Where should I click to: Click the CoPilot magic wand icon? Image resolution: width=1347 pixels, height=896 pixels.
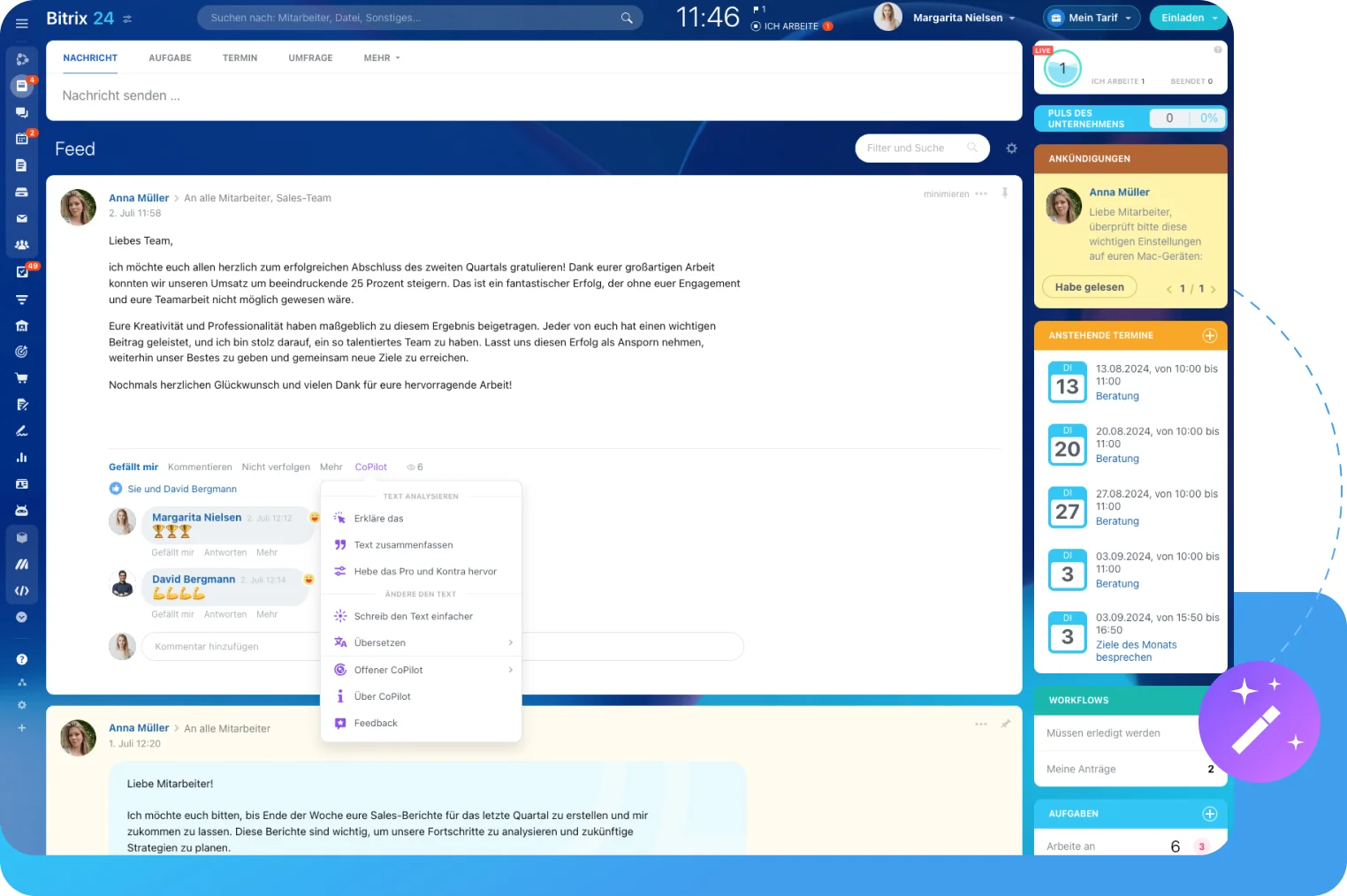(x=1259, y=722)
